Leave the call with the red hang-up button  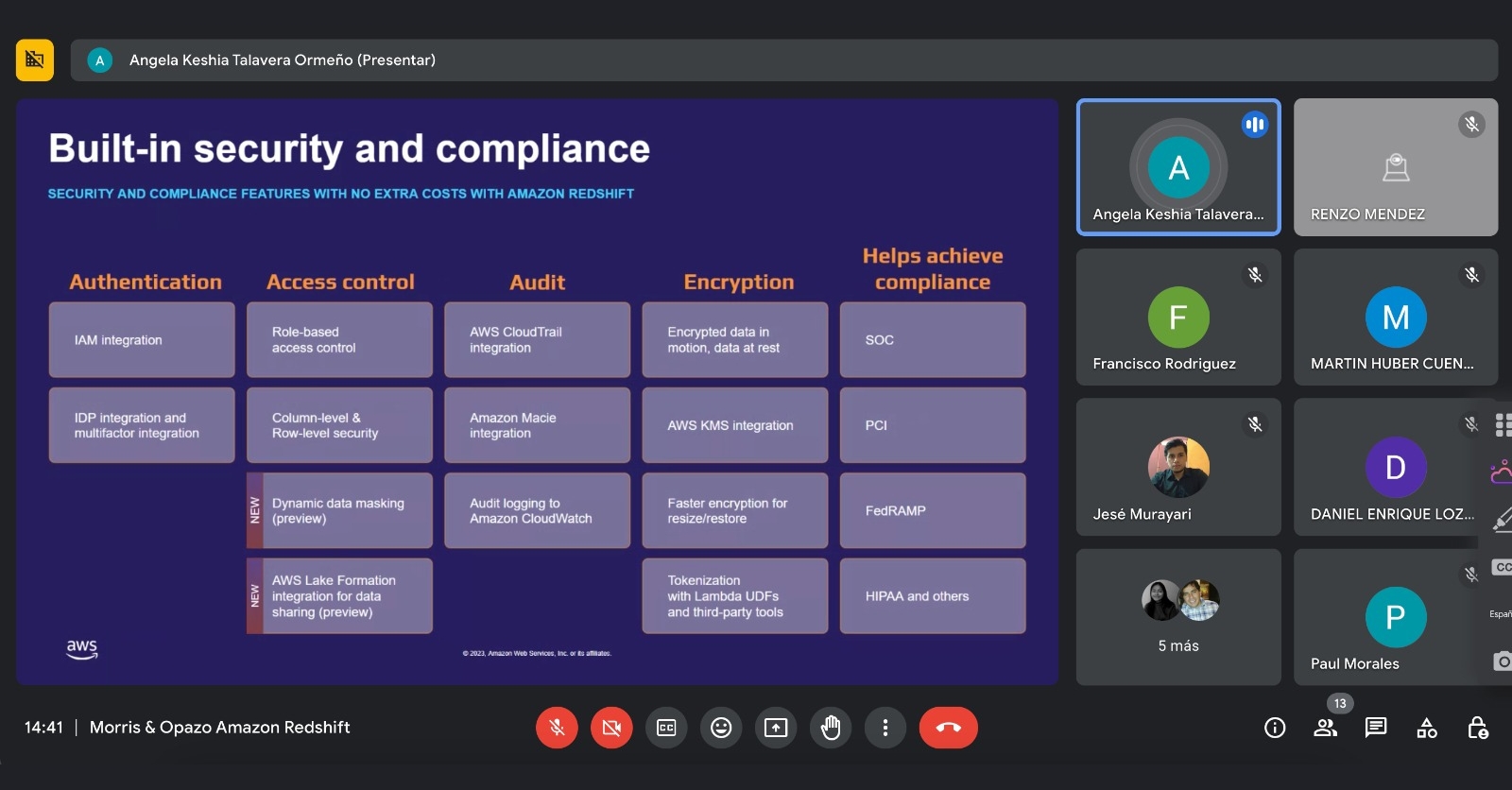click(949, 728)
